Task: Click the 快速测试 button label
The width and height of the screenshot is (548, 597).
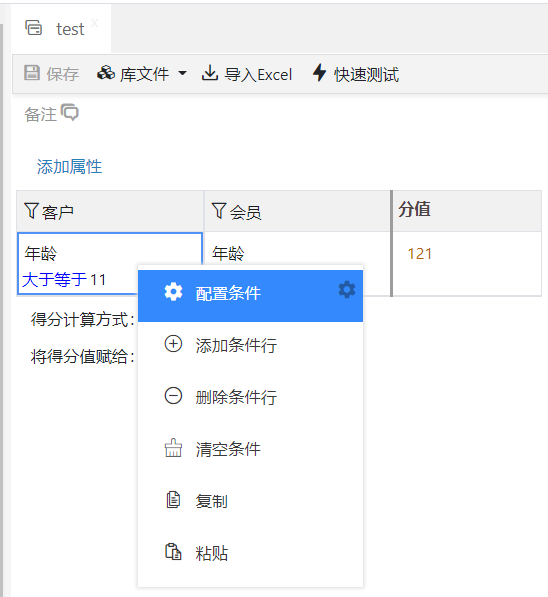Action: [366, 75]
